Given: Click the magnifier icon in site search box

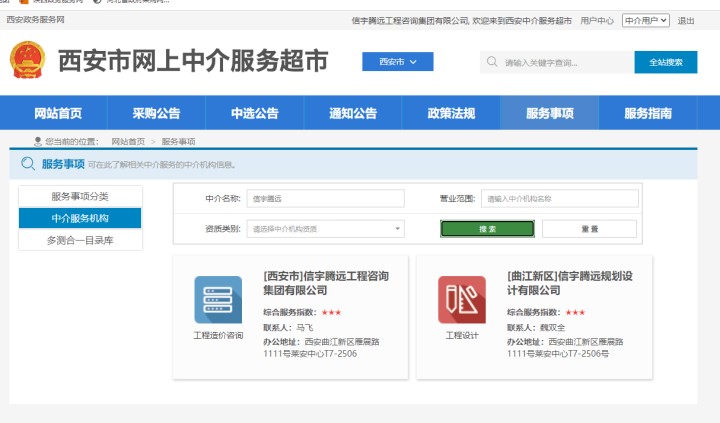Looking at the screenshot, I should [492, 62].
